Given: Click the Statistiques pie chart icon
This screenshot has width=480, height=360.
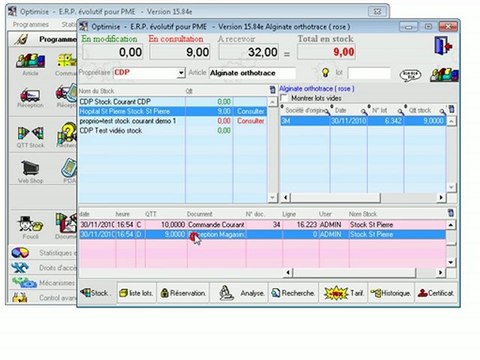Looking at the screenshot, I should point(20,253).
